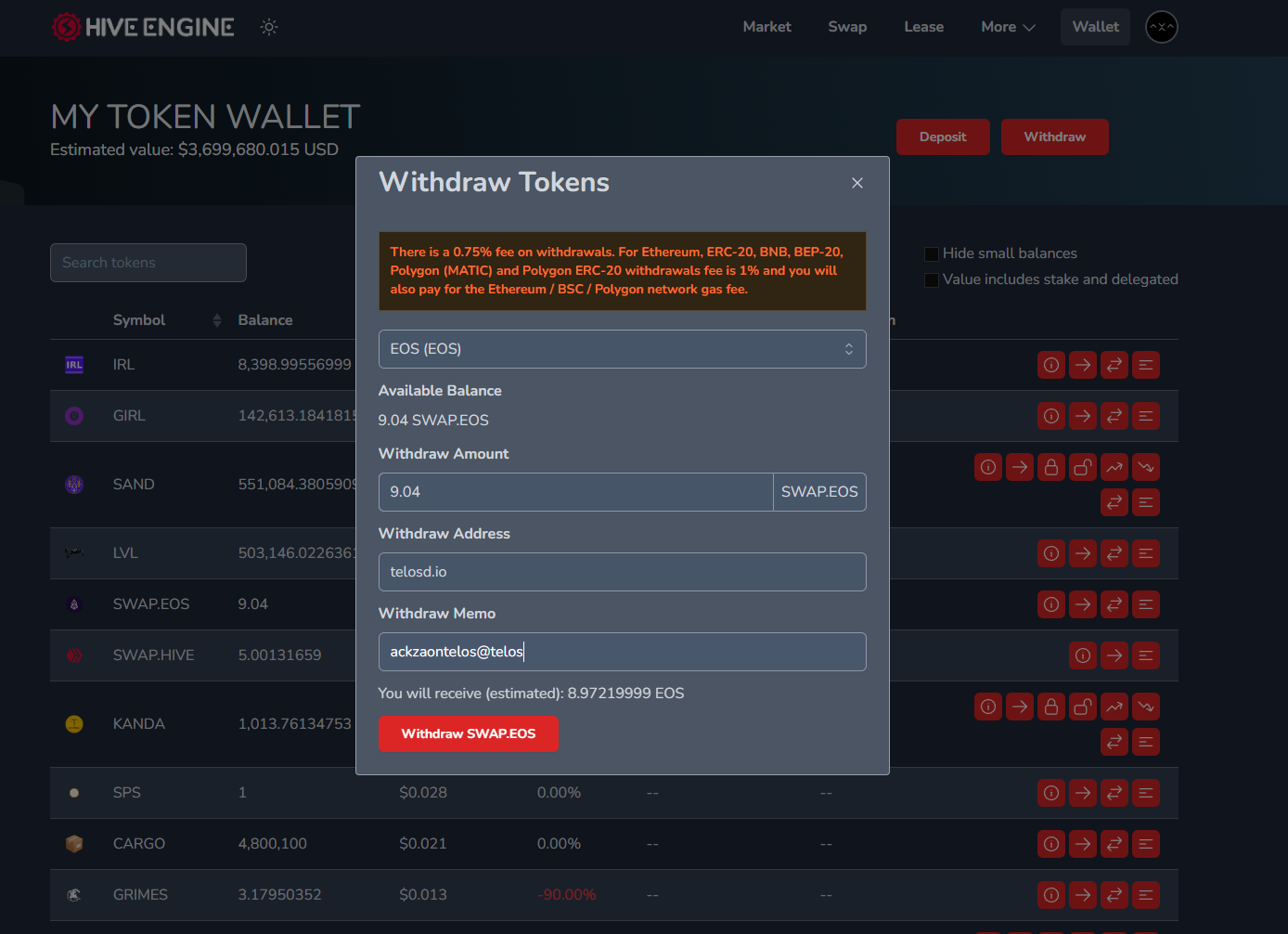Toggle the light/dark theme sun icon
This screenshot has width=1288, height=934.
(269, 27)
